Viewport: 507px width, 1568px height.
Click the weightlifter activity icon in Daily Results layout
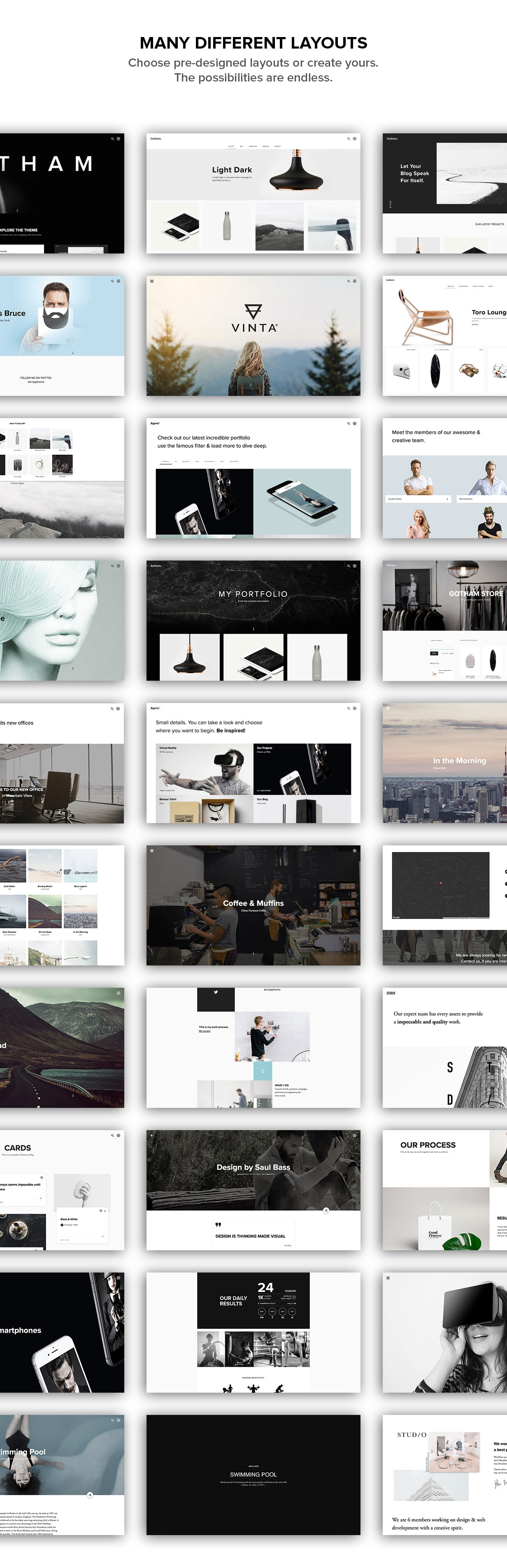click(x=253, y=1388)
